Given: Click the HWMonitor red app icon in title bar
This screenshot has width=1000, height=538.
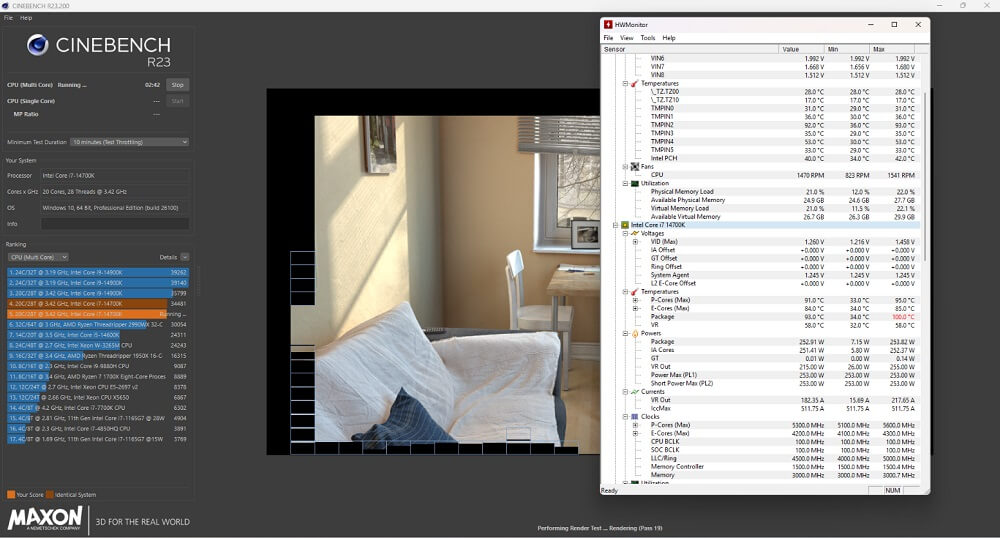Looking at the screenshot, I should coord(609,24).
